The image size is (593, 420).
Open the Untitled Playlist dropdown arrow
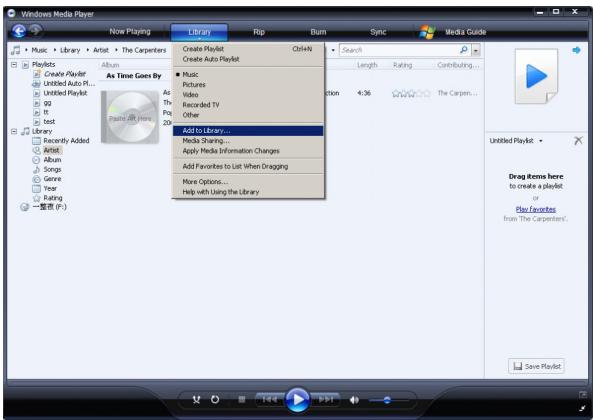(x=541, y=141)
